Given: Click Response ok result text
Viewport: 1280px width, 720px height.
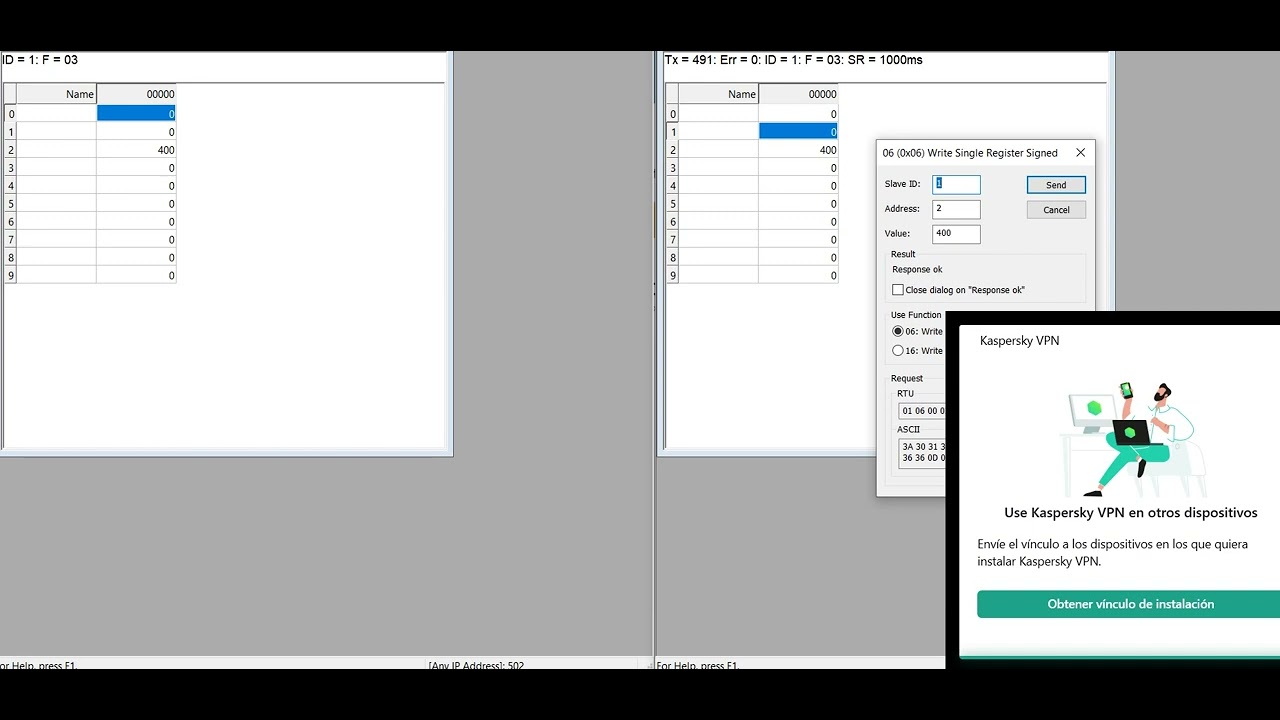Looking at the screenshot, I should click(917, 270).
